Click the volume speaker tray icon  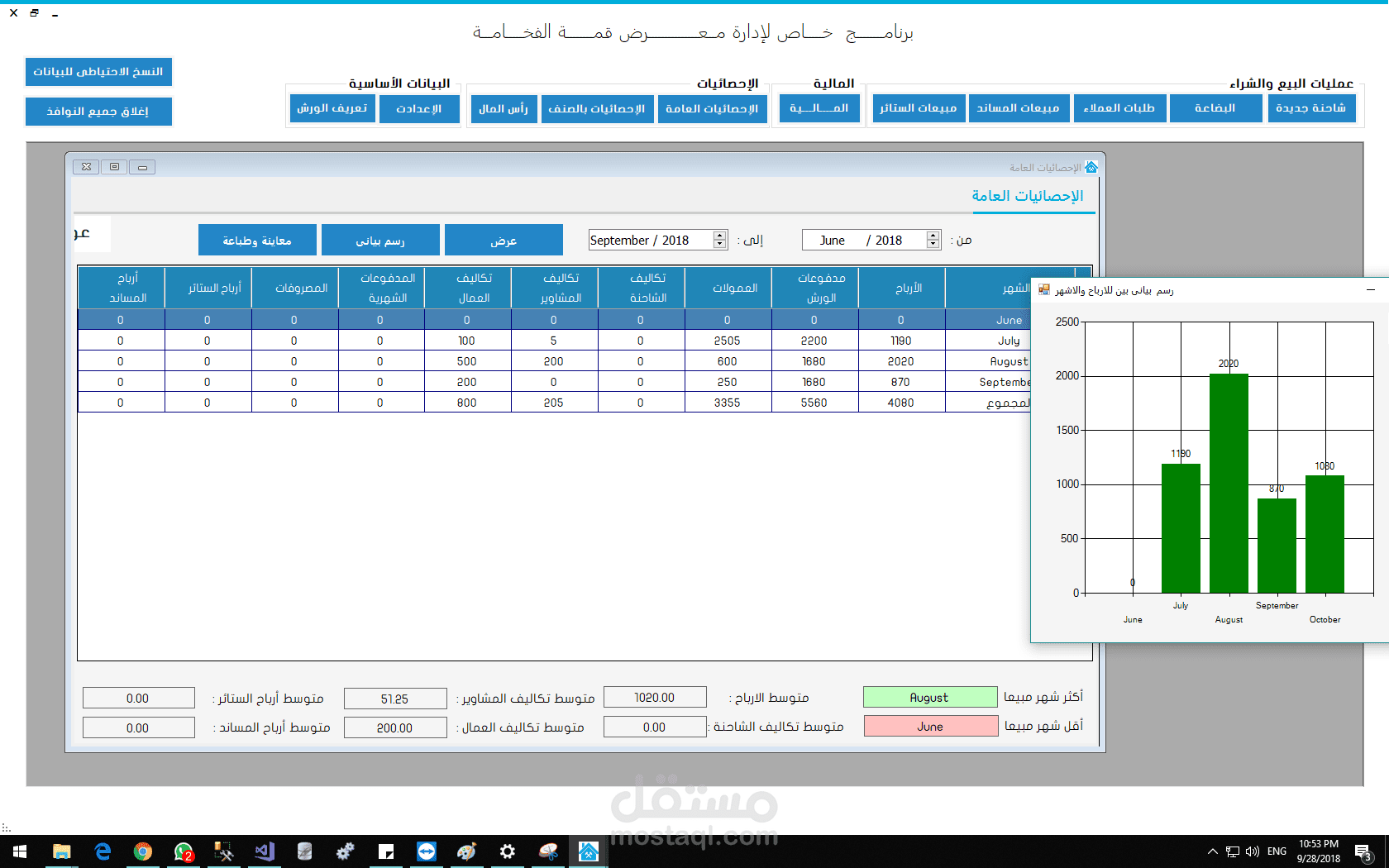point(1253,851)
